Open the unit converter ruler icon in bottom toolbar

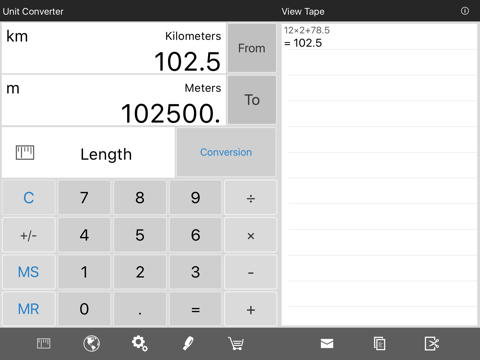pyautogui.click(x=44, y=343)
